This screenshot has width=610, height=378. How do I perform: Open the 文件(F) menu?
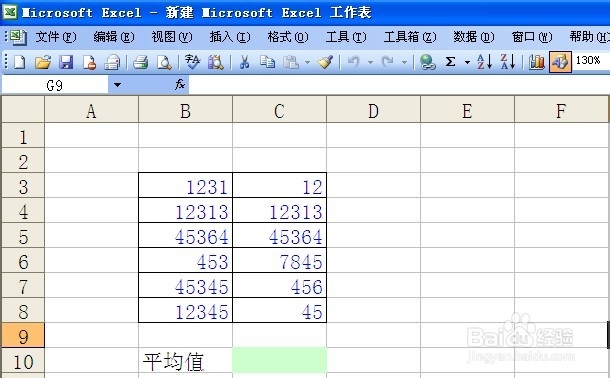56,37
